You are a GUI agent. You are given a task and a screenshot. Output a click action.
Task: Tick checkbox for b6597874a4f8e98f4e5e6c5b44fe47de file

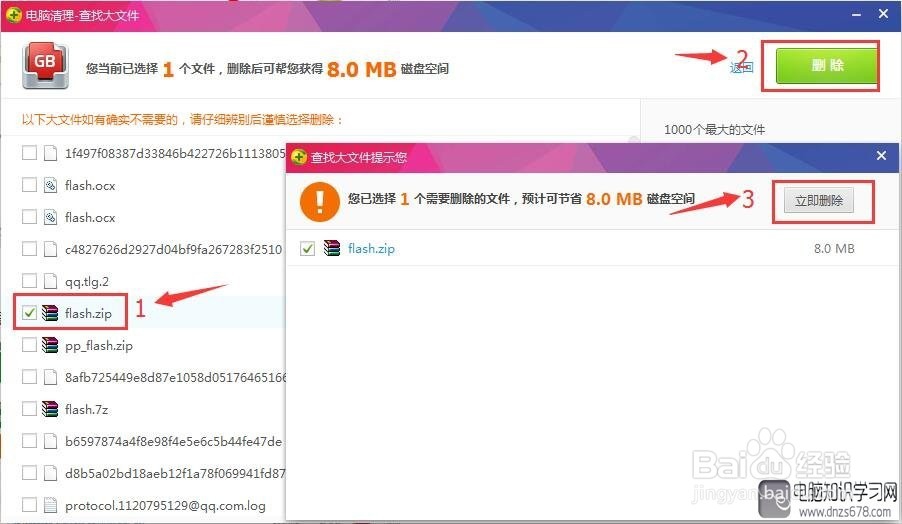(x=29, y=441)
